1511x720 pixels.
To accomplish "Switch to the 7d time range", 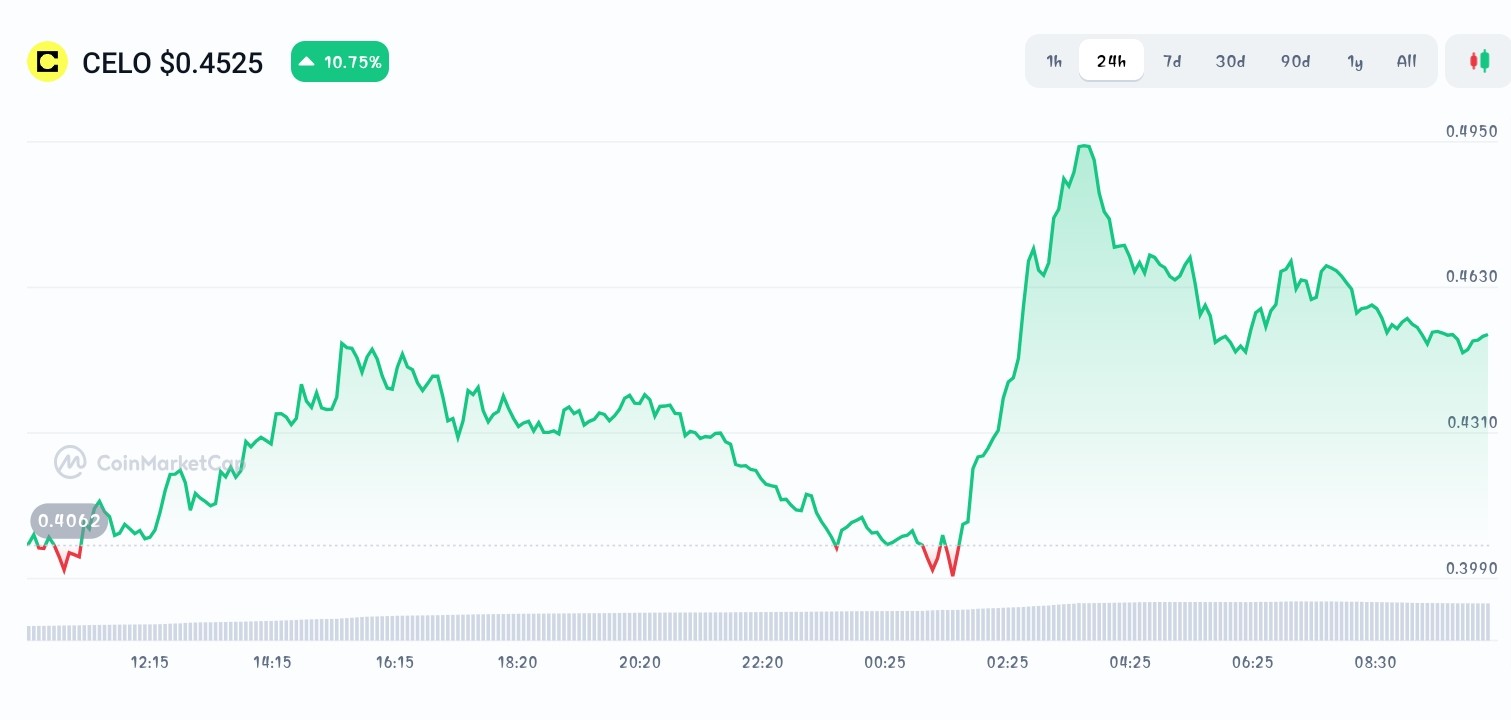I will tap(1171, 61).
